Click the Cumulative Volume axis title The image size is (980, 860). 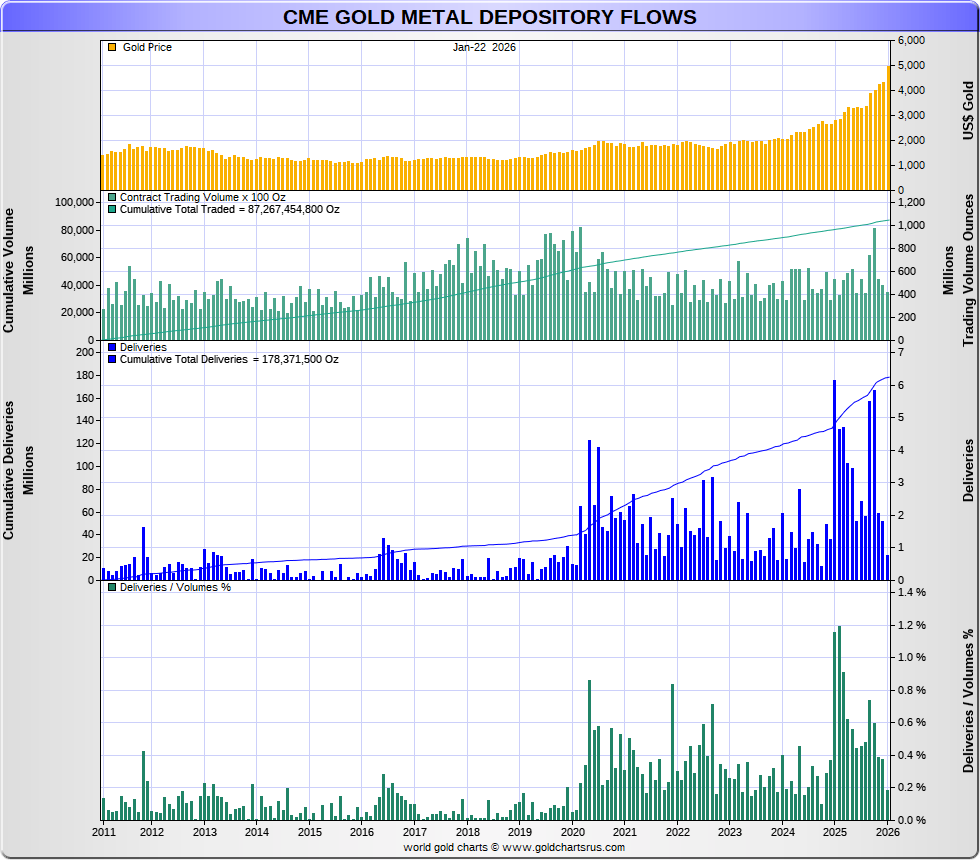(x=8, y=271)
